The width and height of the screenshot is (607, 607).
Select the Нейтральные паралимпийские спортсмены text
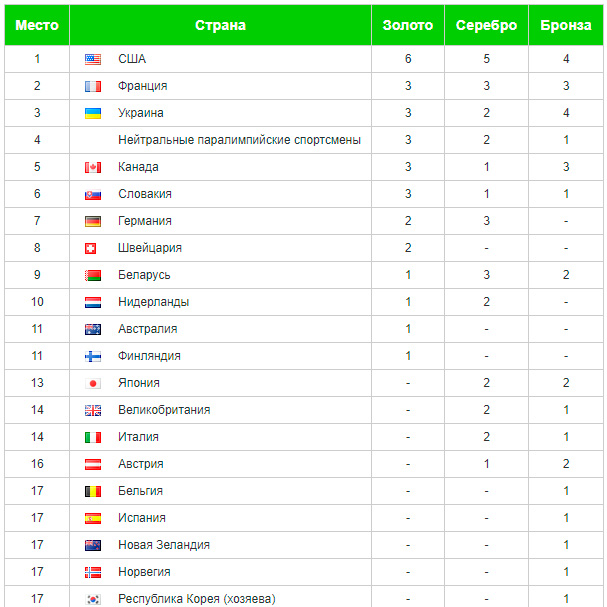(239, 140)
